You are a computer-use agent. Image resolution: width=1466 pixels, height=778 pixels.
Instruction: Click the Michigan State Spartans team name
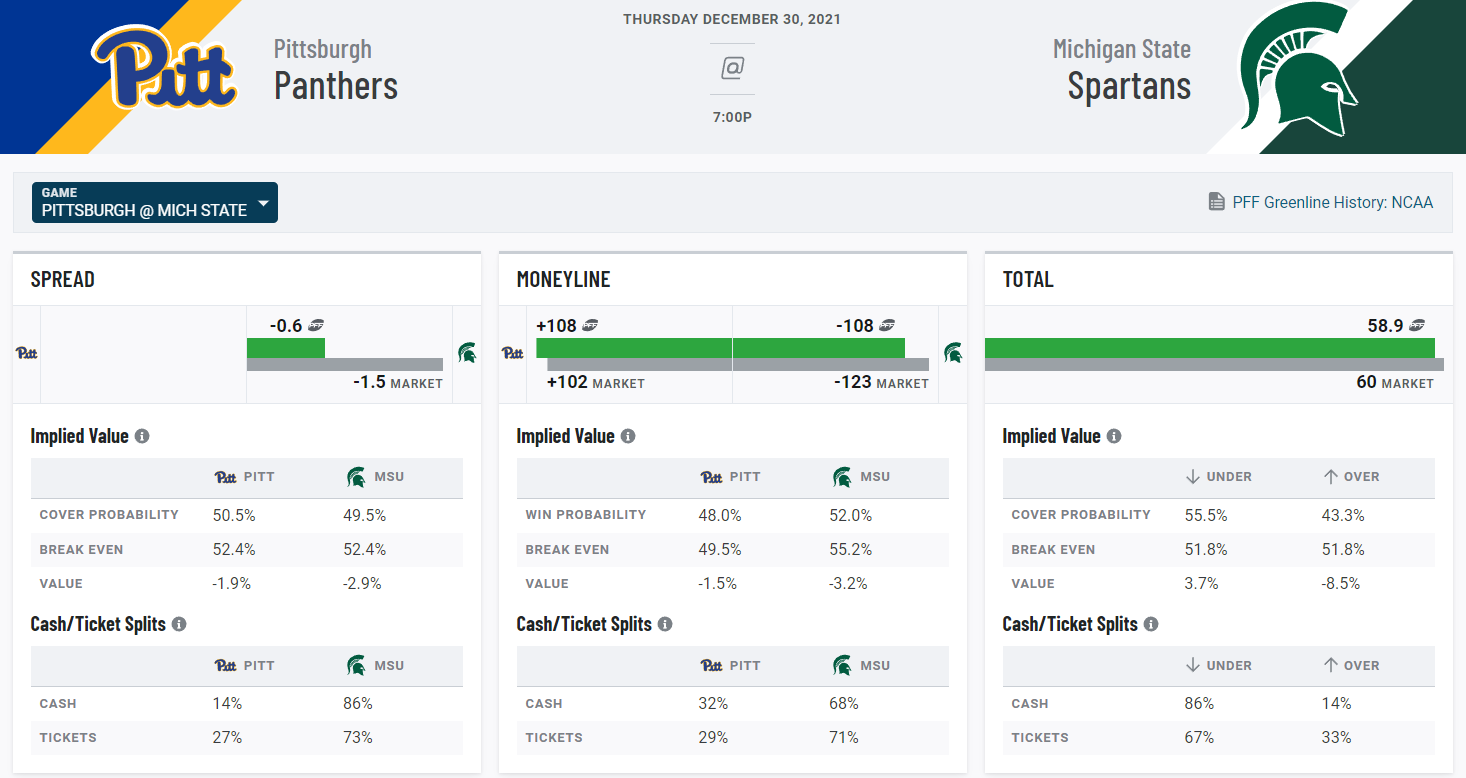coord(1122,68)
